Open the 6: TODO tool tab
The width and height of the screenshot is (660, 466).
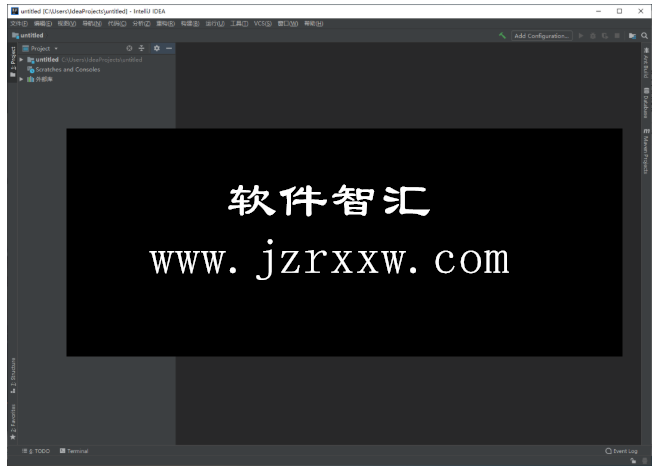pyautogui.click(x=36, y=451)
